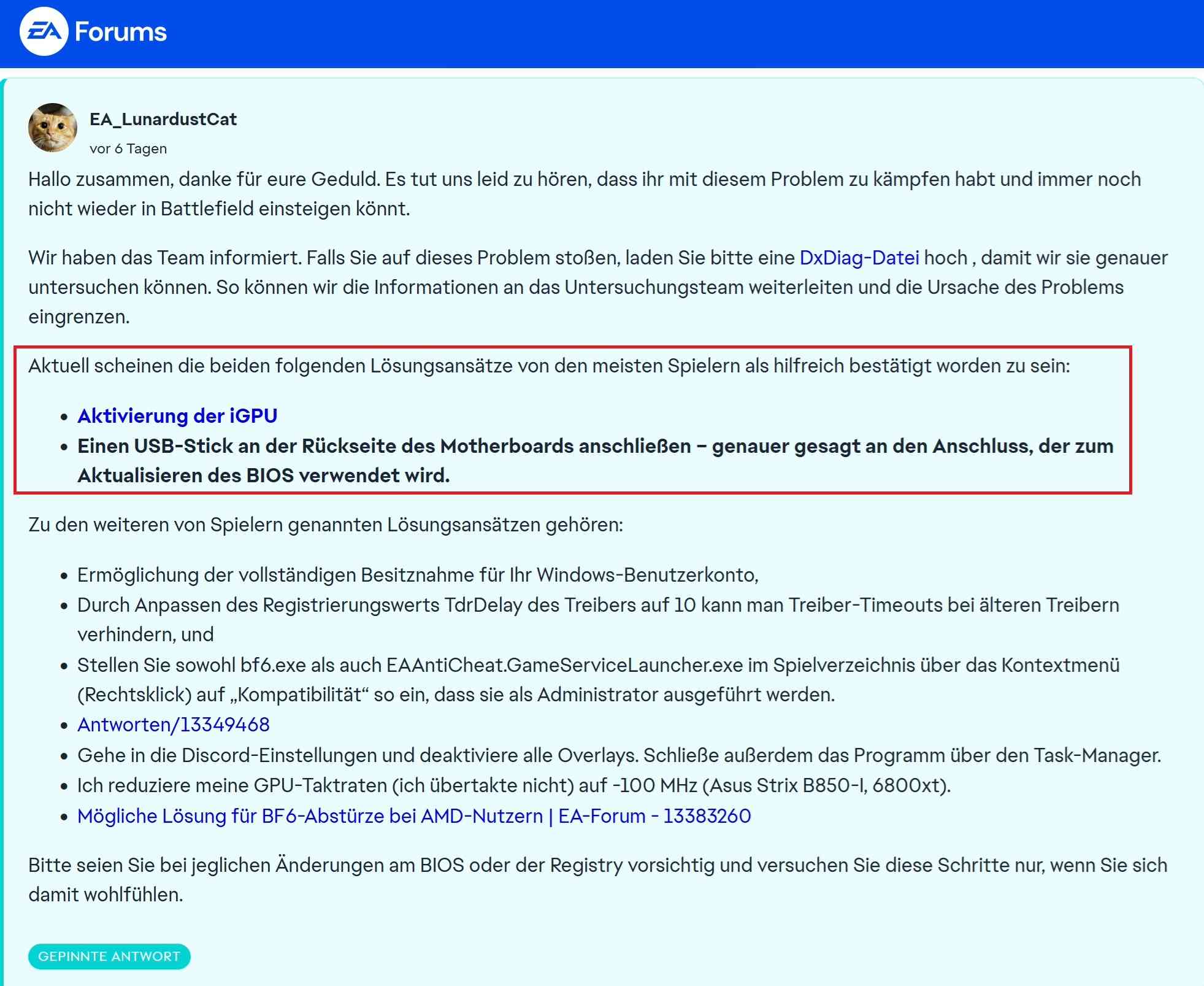
Task: Click the bf6.exe administrator tip bullet
Action: (599, 680)
